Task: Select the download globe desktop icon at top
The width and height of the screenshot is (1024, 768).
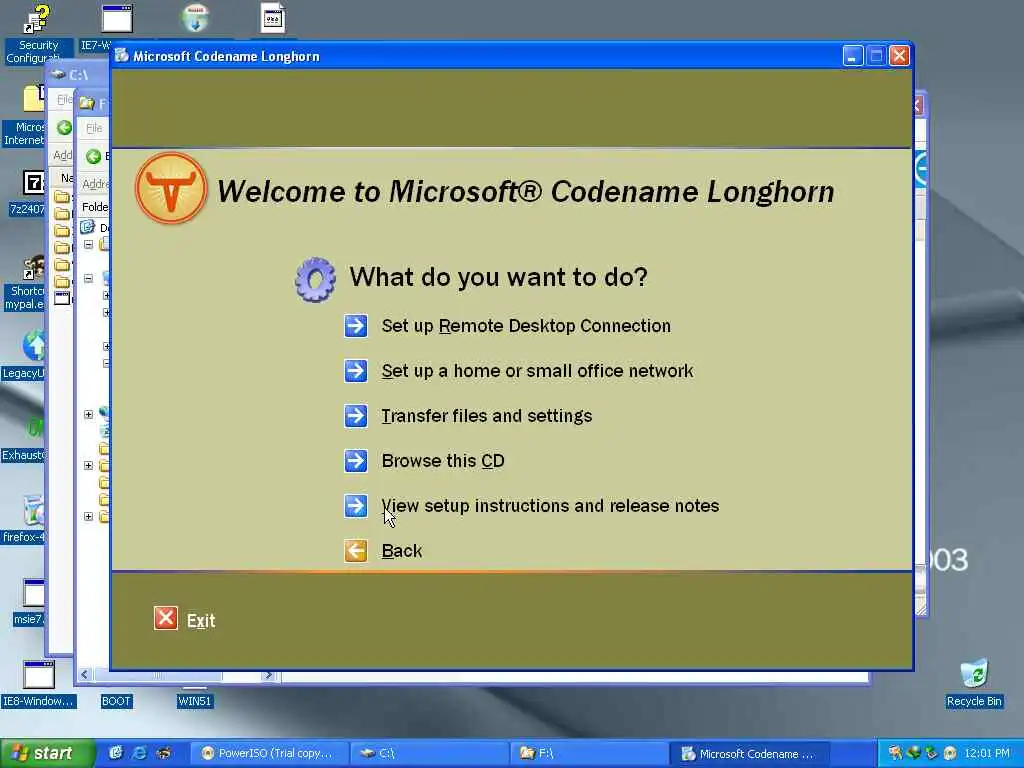Action: [x=195, y=18]
